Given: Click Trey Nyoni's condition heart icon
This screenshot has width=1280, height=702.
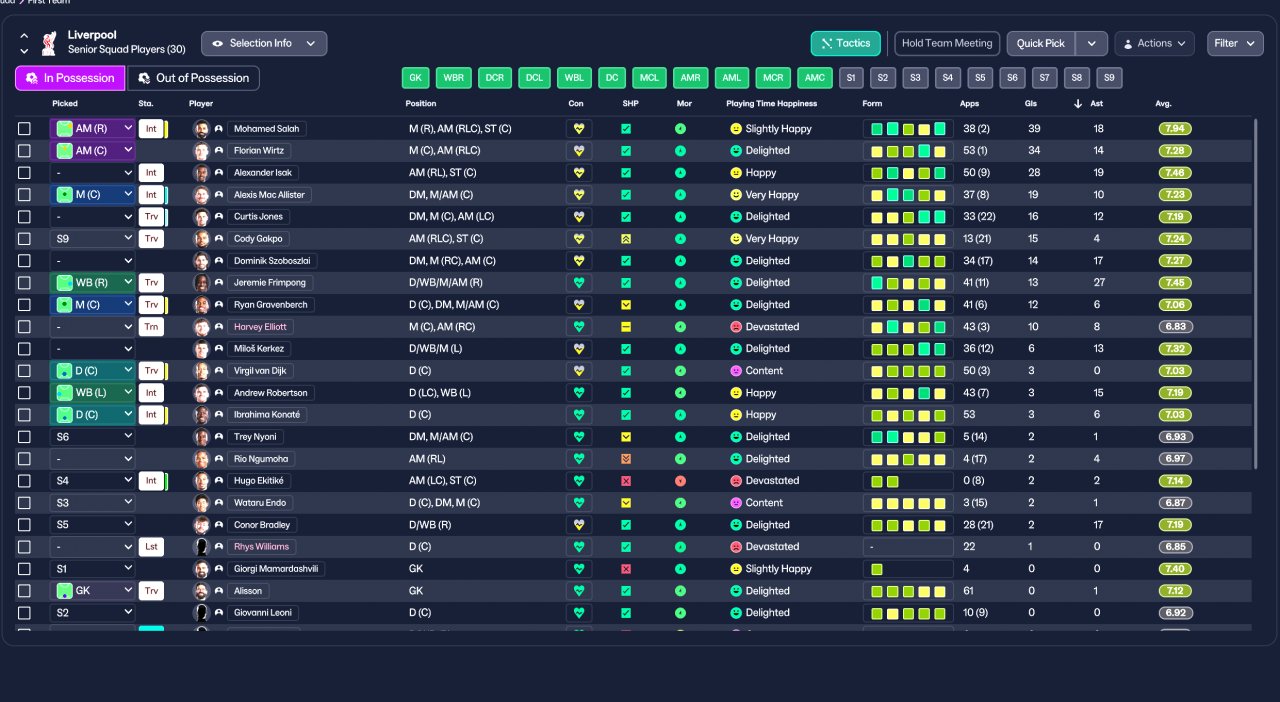Looking at the screenshot, I should tap(580, 437).
